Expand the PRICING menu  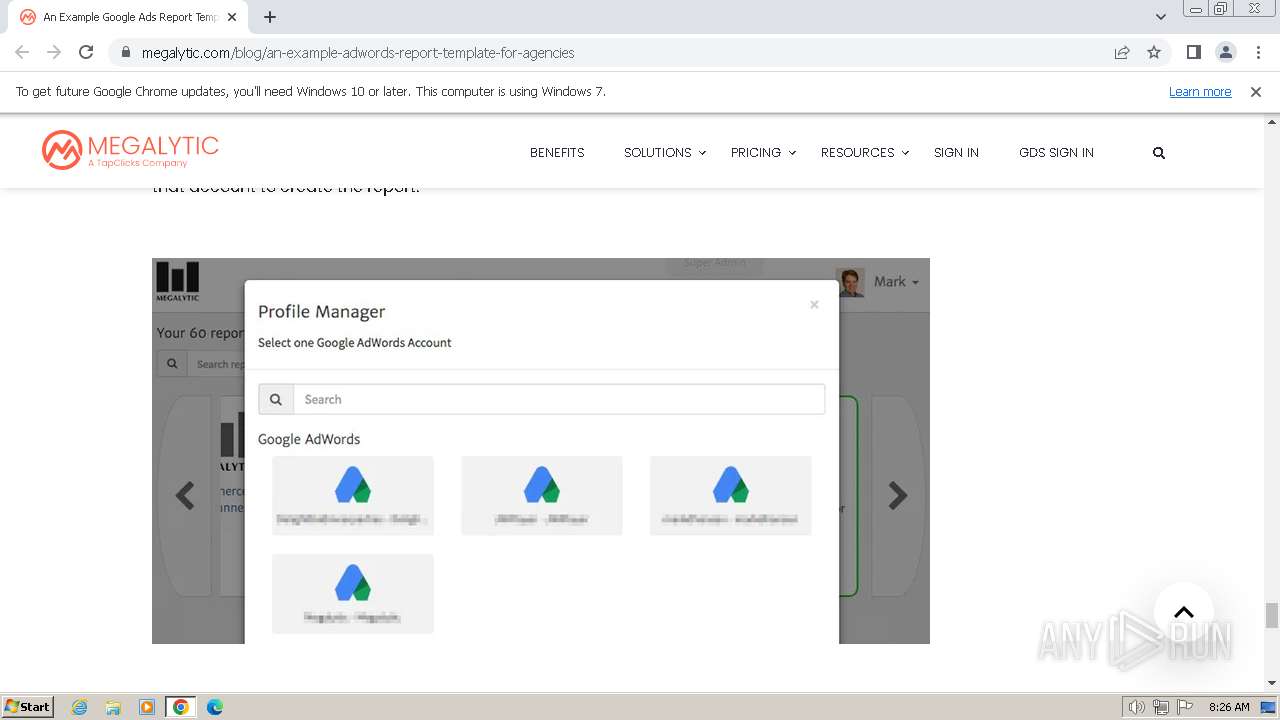[763, 153]
